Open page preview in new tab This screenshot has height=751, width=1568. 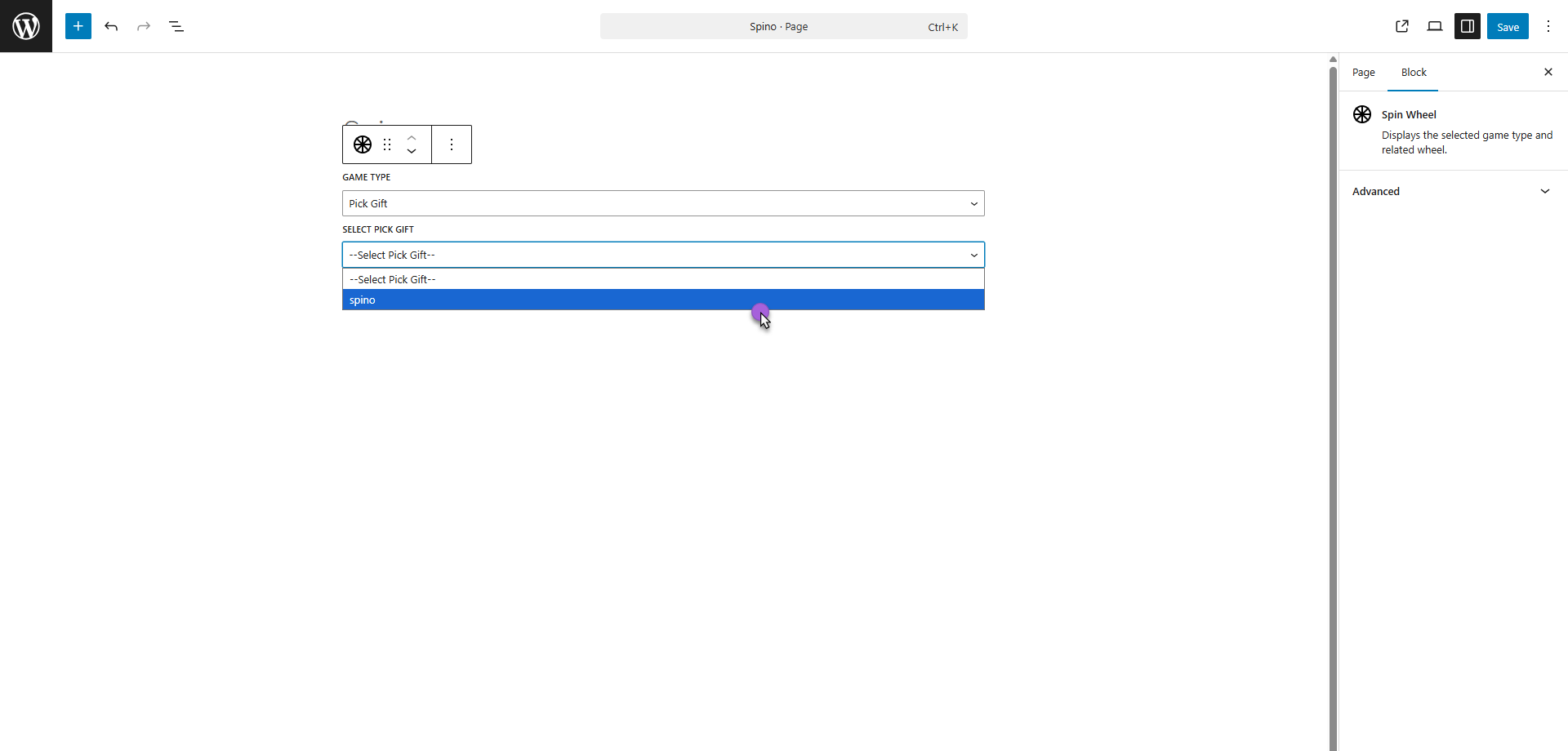click(1402, 26)
